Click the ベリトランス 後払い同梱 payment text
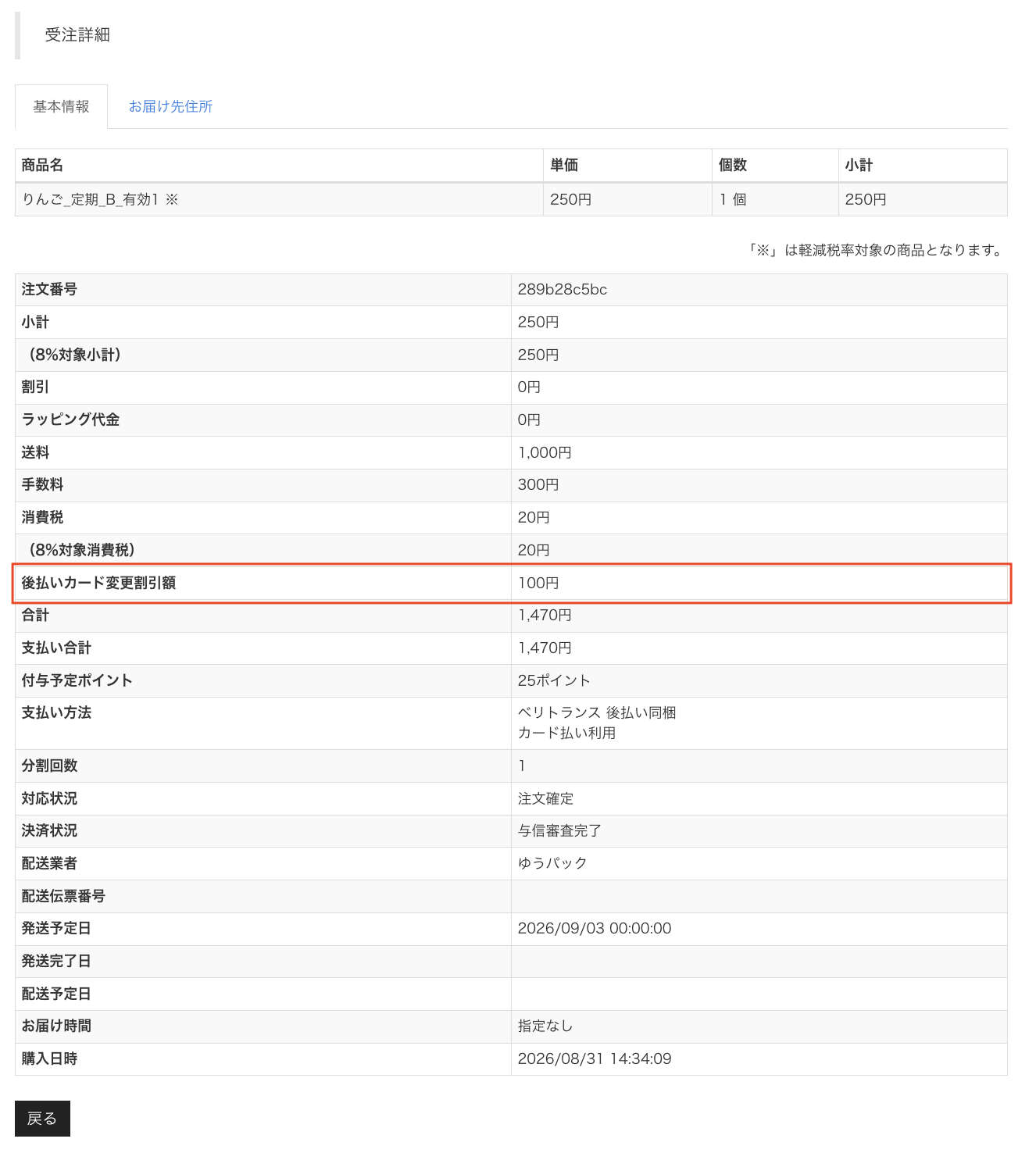 point(597,713)
